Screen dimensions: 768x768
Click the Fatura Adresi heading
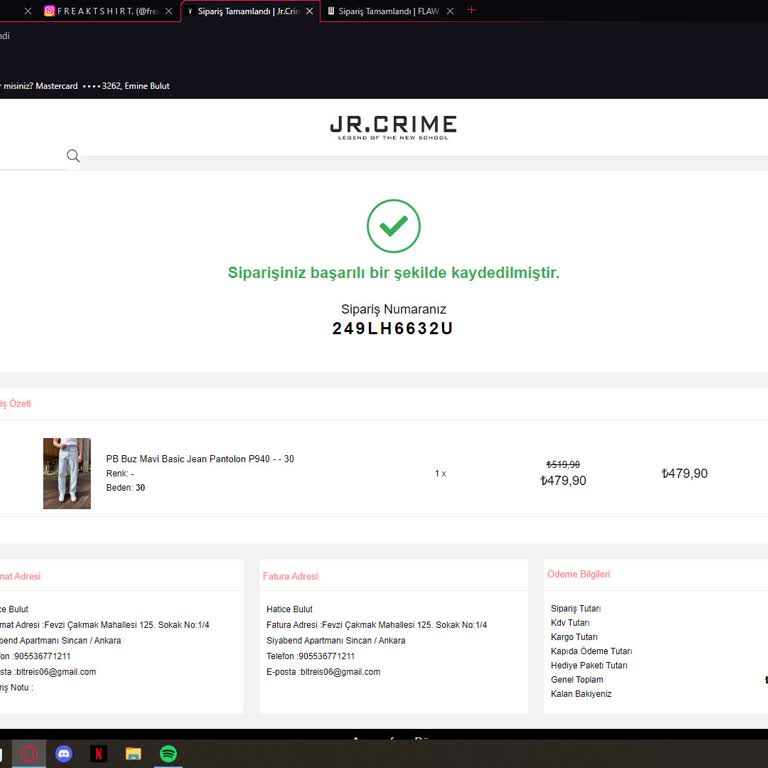pyautogui.click(x=290, y=576)
